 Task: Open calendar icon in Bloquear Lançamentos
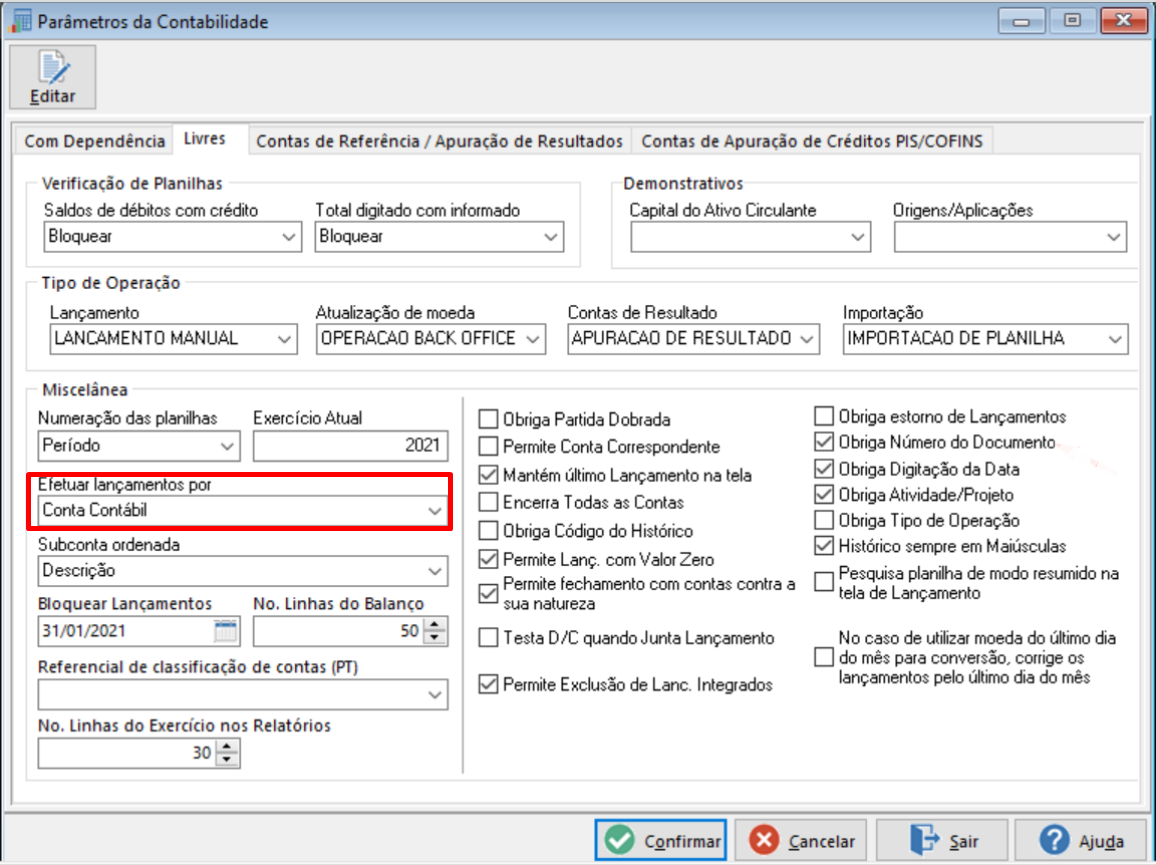coord(225,631)
